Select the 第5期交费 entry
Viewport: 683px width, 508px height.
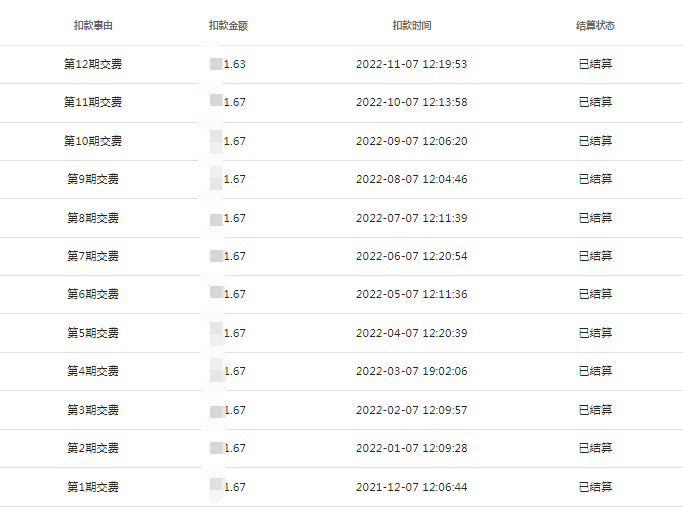coord(93,333)
